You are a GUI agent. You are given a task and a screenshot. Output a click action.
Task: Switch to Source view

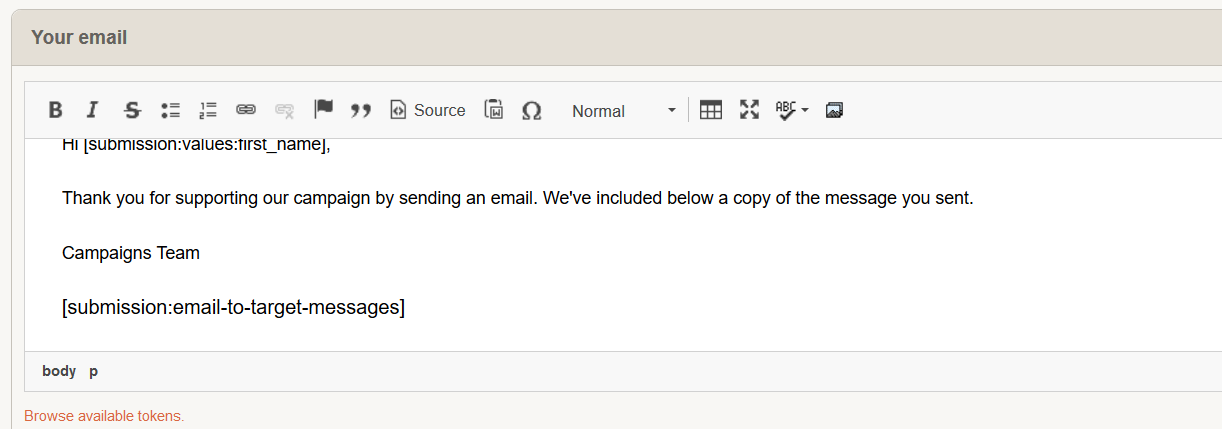428,110
